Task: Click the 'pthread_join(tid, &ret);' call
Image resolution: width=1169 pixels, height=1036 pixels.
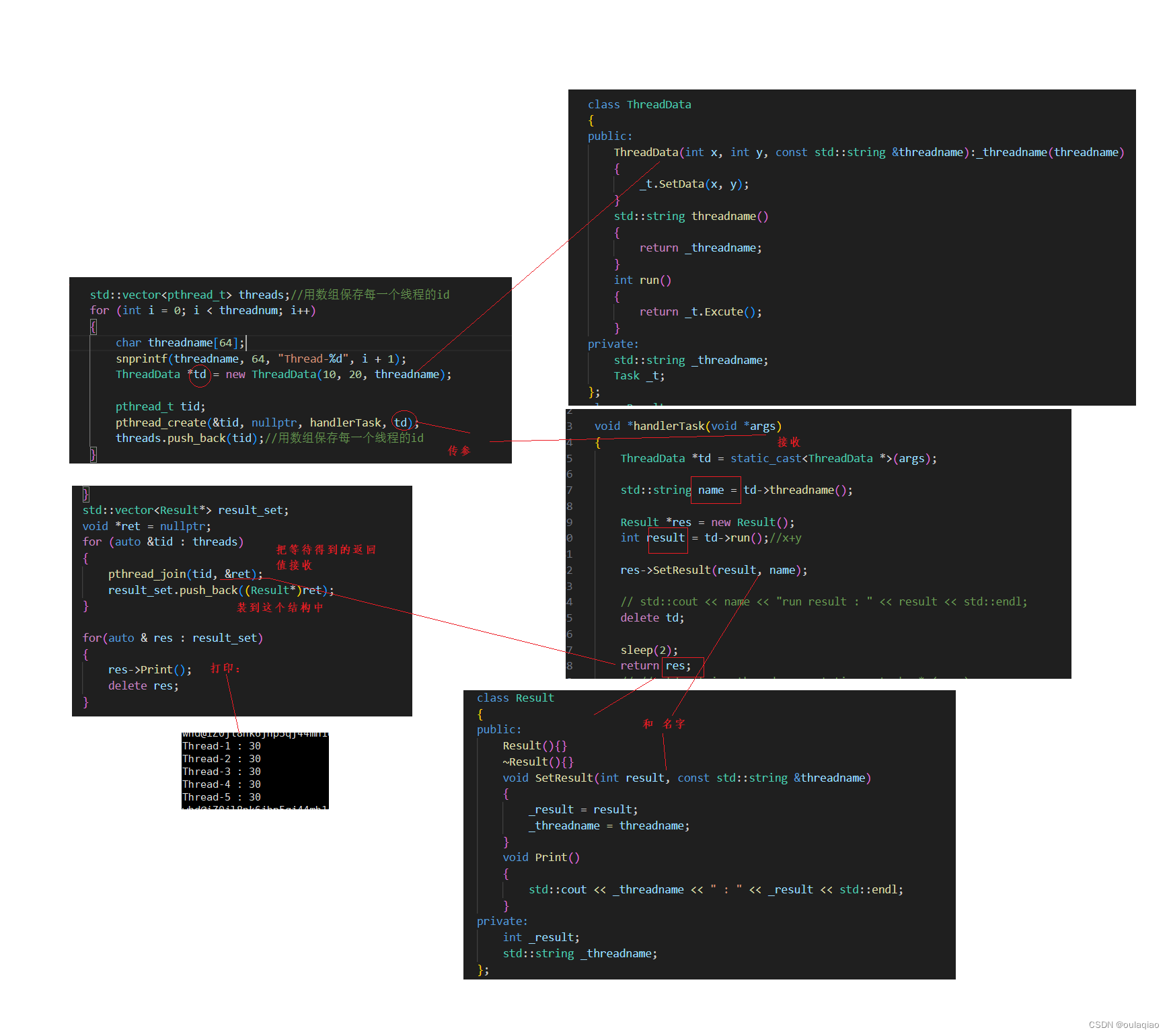Action: click(186, 574)
